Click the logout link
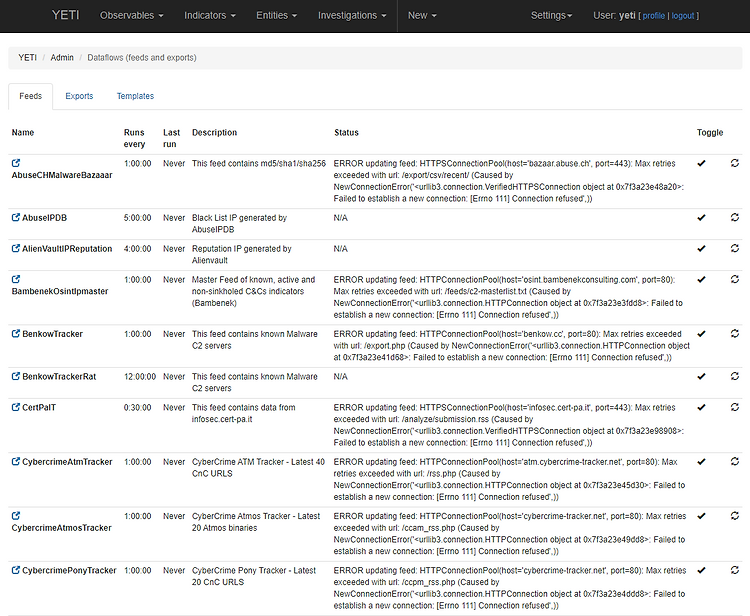This screenshot has height=616, width=750. click(683, 16)
